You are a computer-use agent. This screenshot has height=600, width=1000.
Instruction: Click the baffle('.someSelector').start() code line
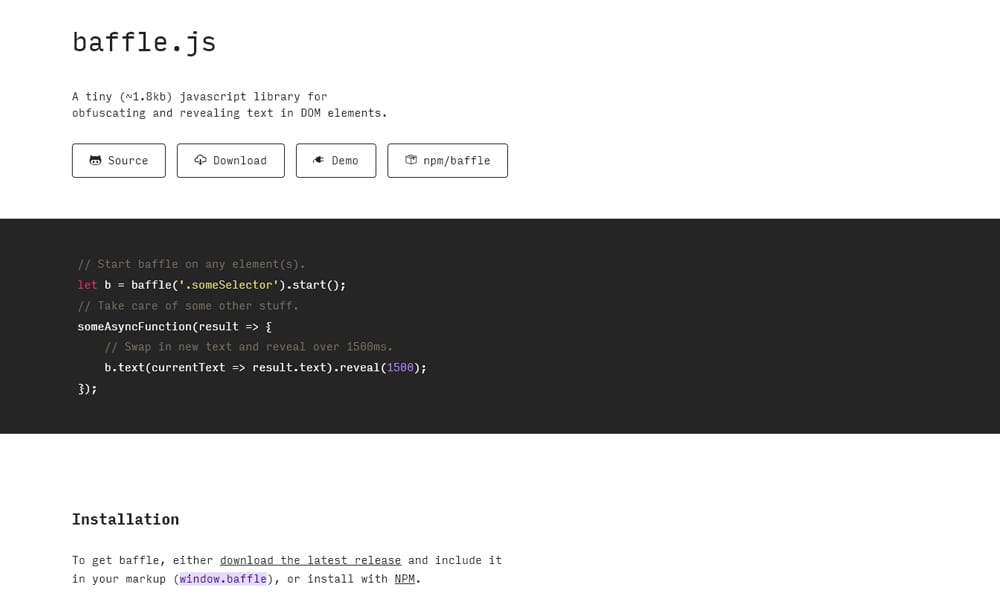(210, 285)
